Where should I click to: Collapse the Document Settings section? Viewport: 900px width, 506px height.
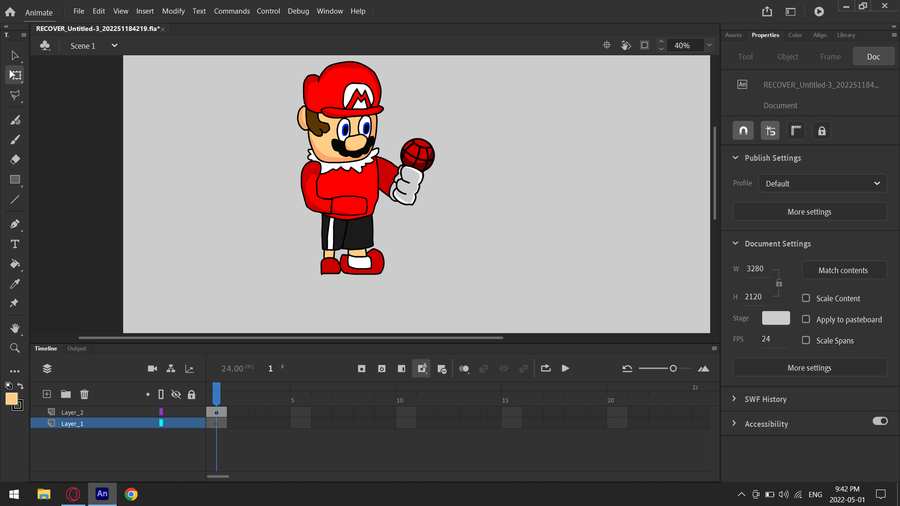point(735,243)
